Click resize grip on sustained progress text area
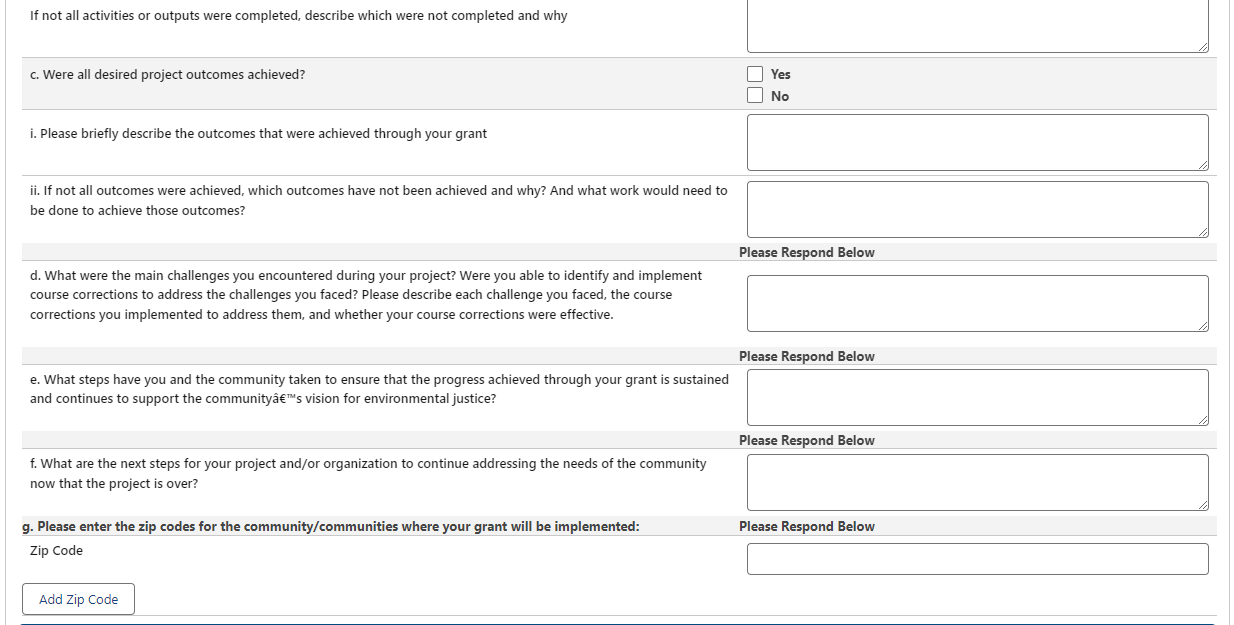Screen dimensions: 1234x625 point(1203,420)
